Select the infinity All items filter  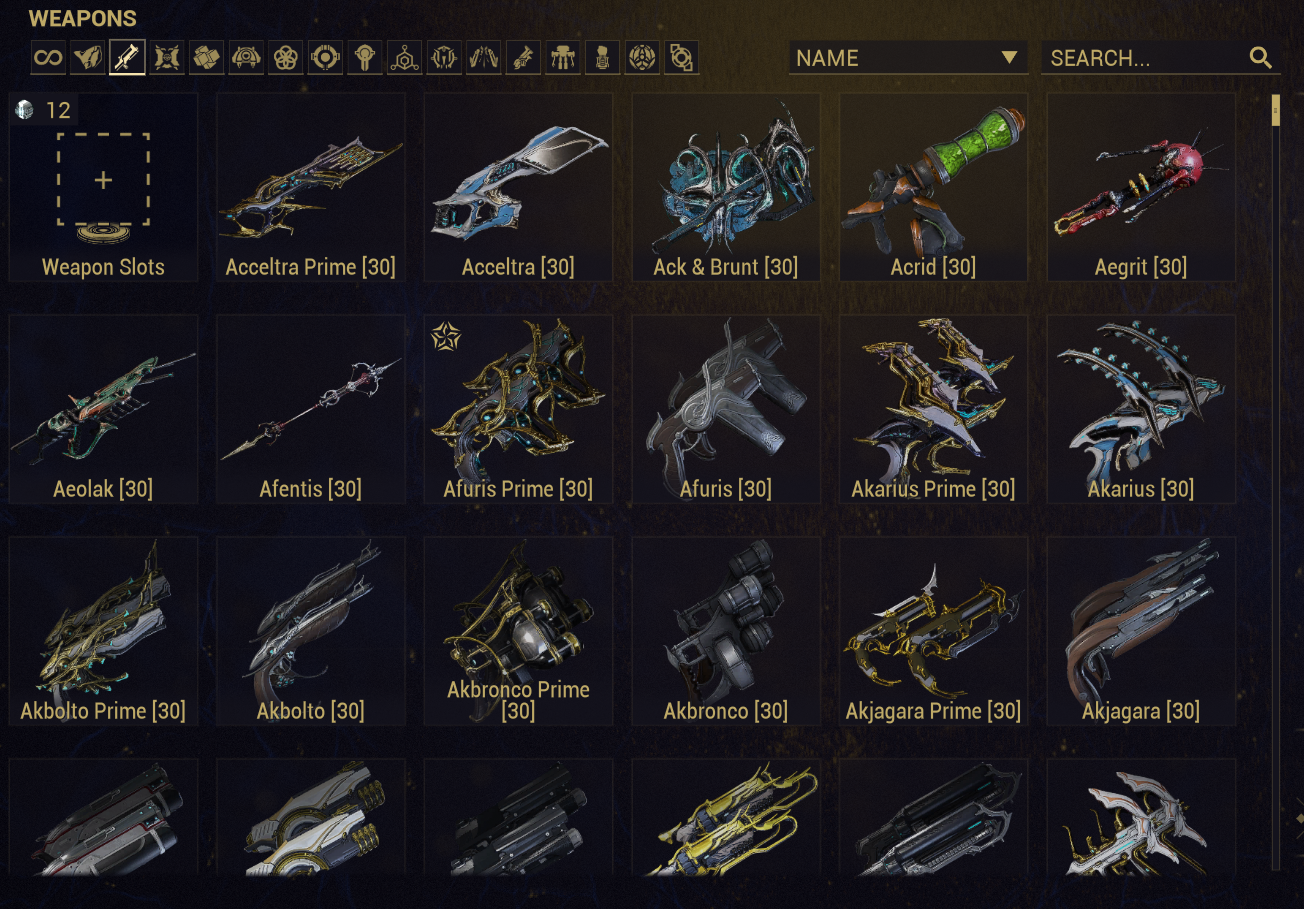coord(47,58)
